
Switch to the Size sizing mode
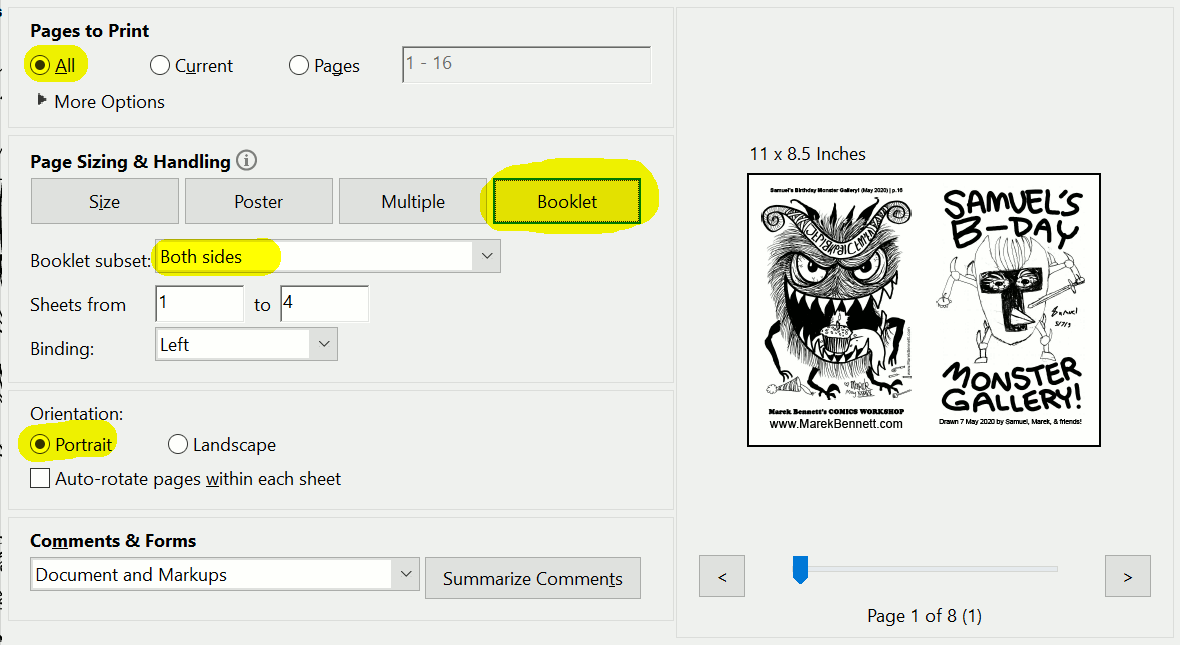pos(105,201)
